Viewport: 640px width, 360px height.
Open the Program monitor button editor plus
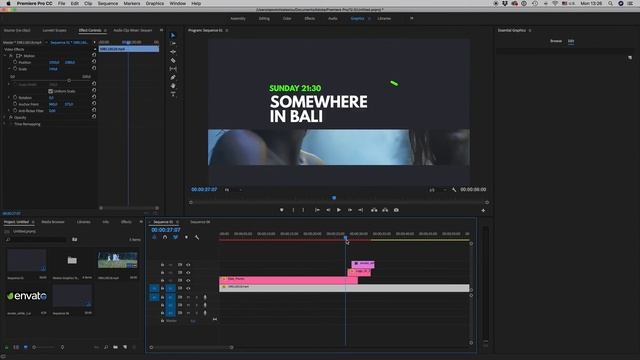483,210
